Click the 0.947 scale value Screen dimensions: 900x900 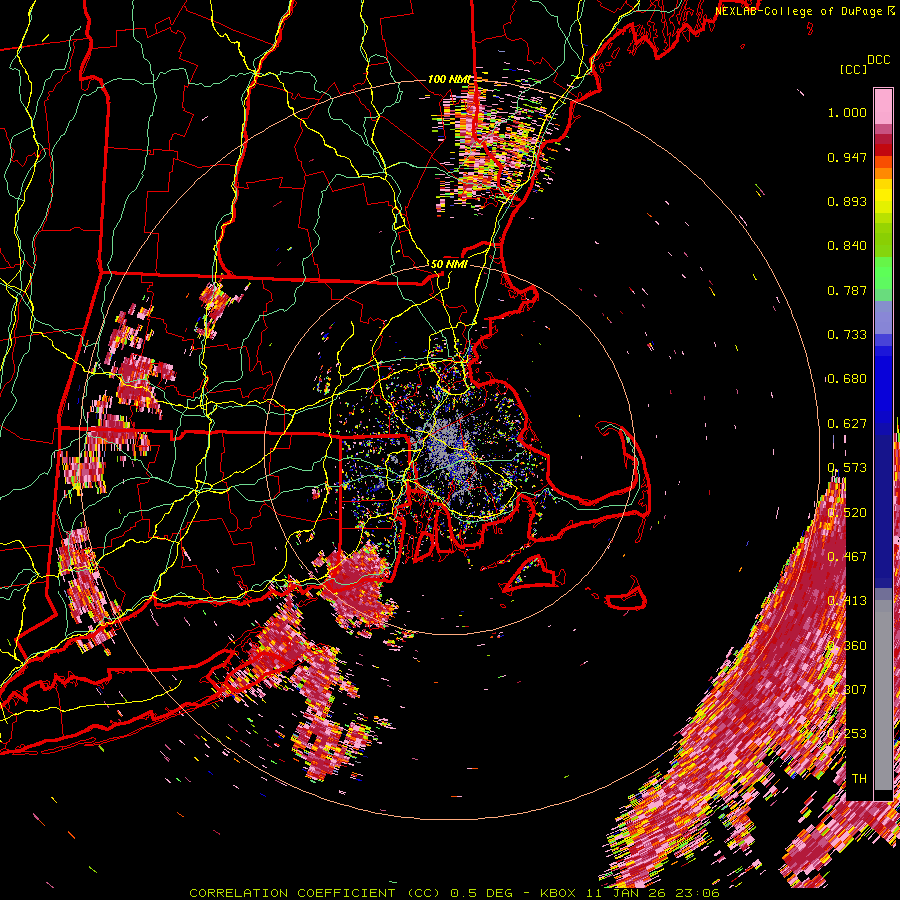pos(847,157)
